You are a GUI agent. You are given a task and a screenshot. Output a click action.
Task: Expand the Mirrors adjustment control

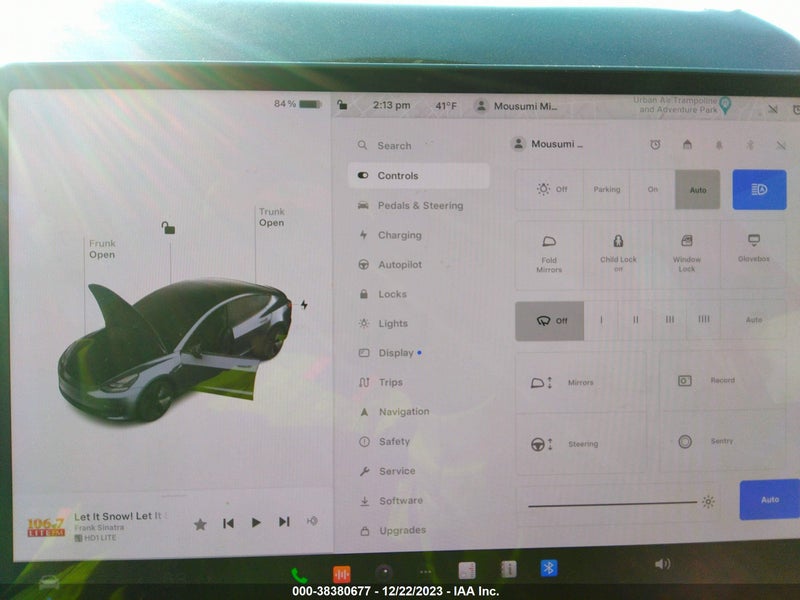pyautogui.click(x=581, y=382)
